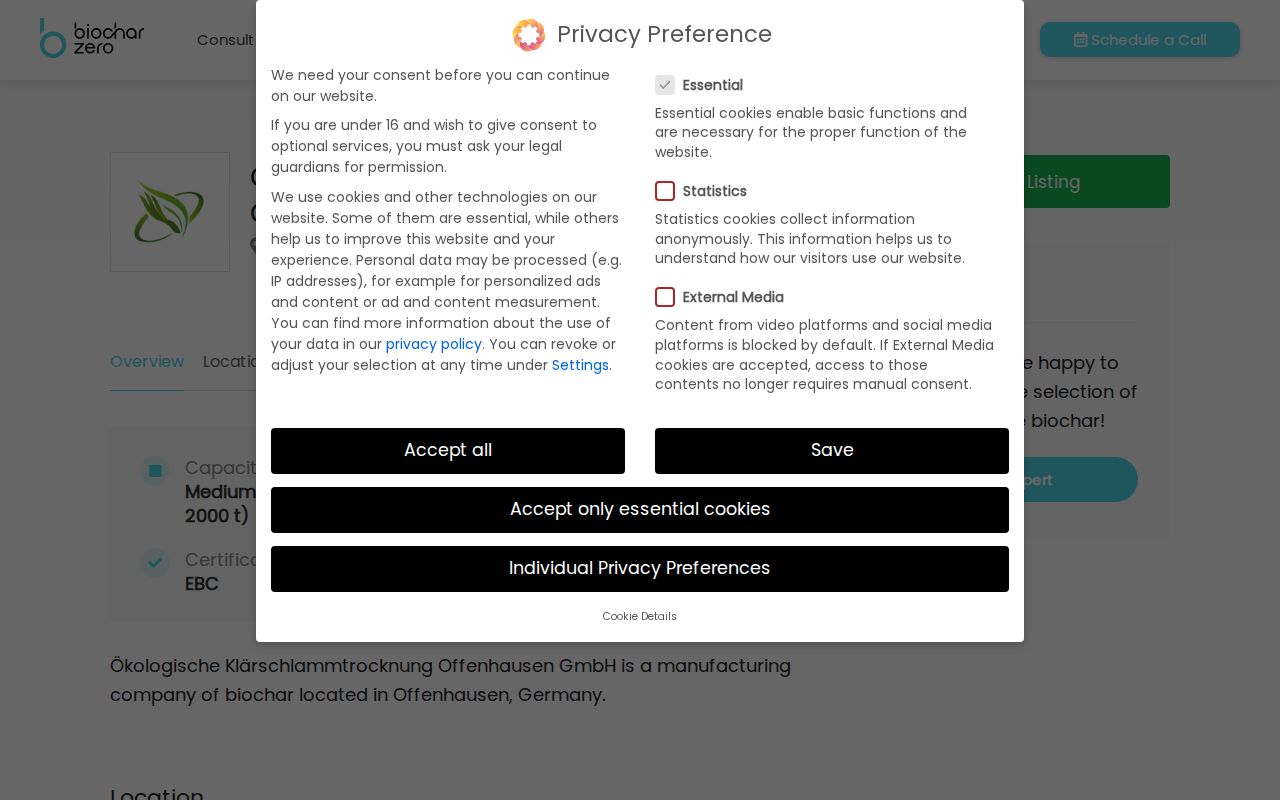
Task: Open the Cookie Details link
Action: [x=640, y=616]
